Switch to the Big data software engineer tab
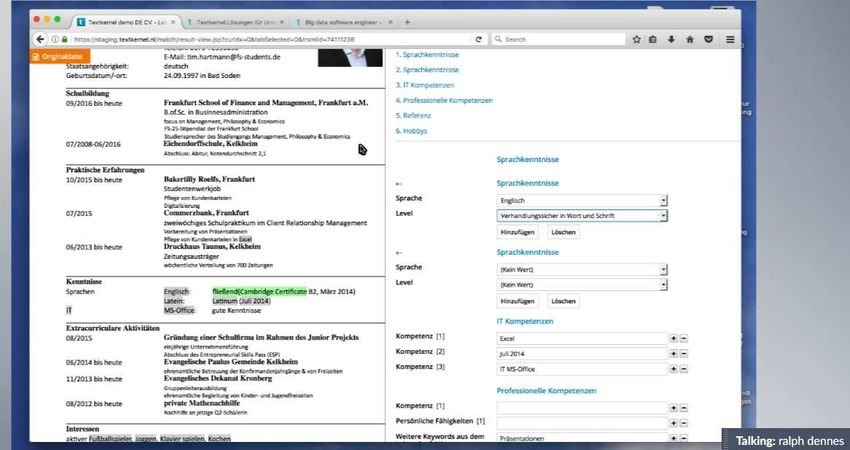This screenshot has height=450, width=850. coord(344,22)
